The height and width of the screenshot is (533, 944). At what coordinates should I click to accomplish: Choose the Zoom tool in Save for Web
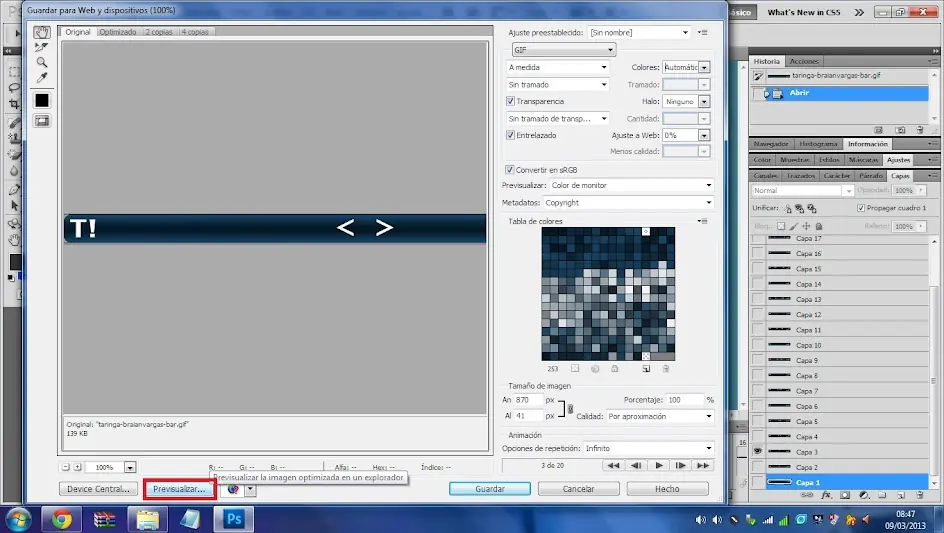pyautogui.click(x=42, y=62)
